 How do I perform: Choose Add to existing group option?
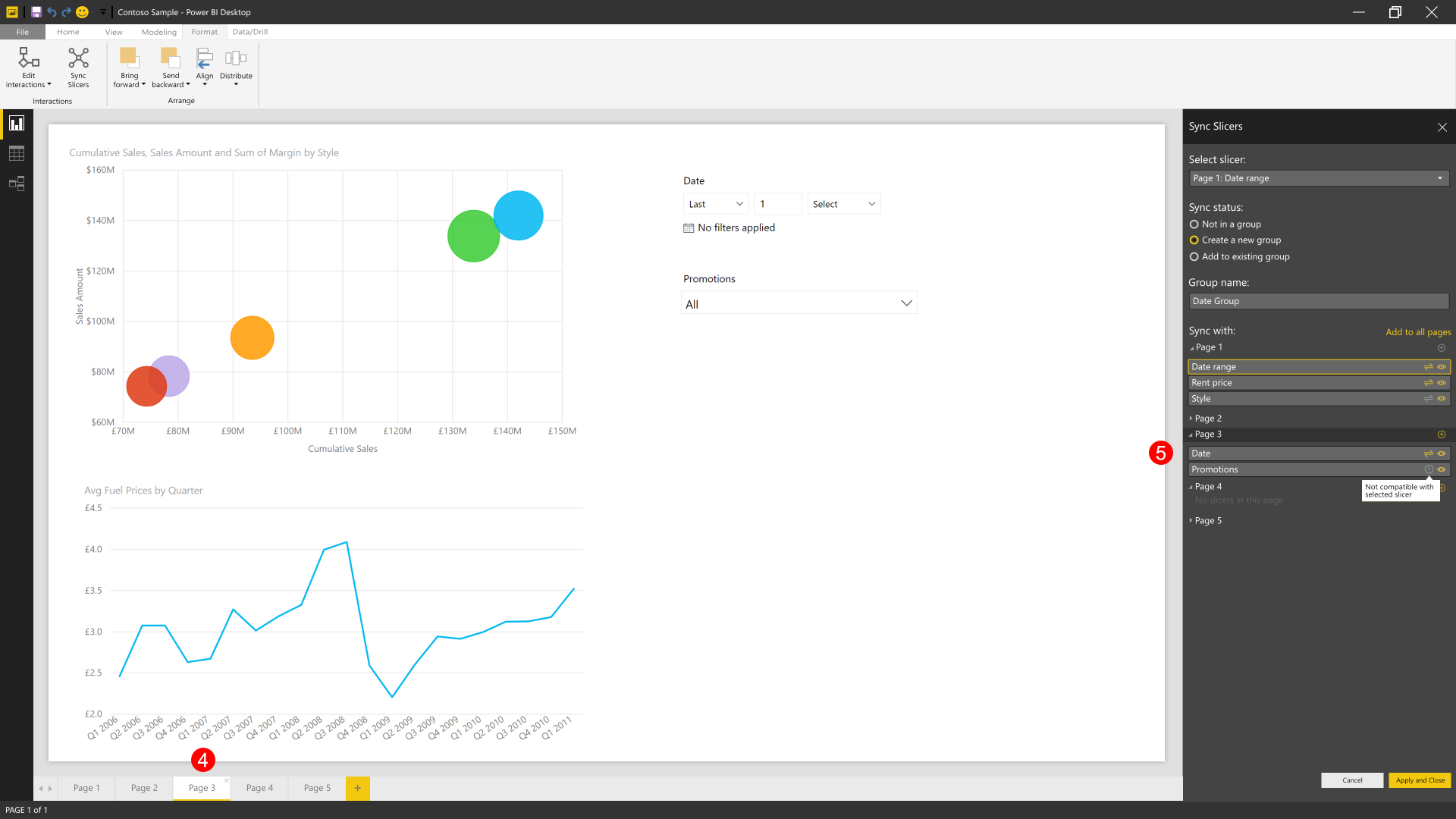[x=1194, y=257]
